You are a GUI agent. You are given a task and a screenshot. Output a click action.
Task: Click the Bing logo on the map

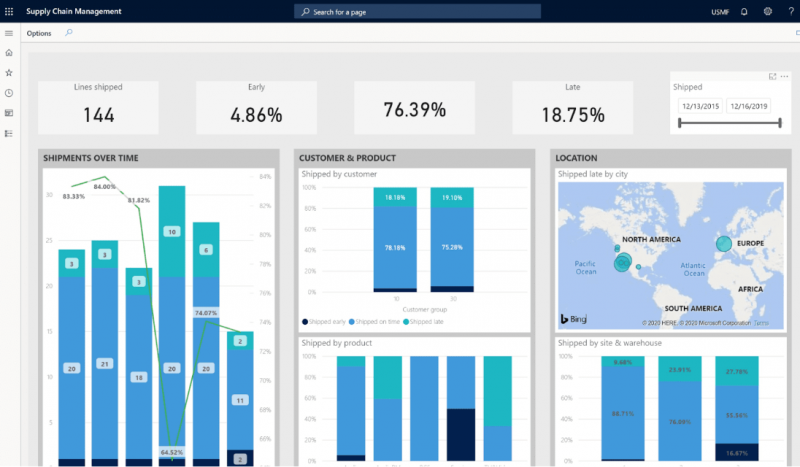click(x=573, y=319)
